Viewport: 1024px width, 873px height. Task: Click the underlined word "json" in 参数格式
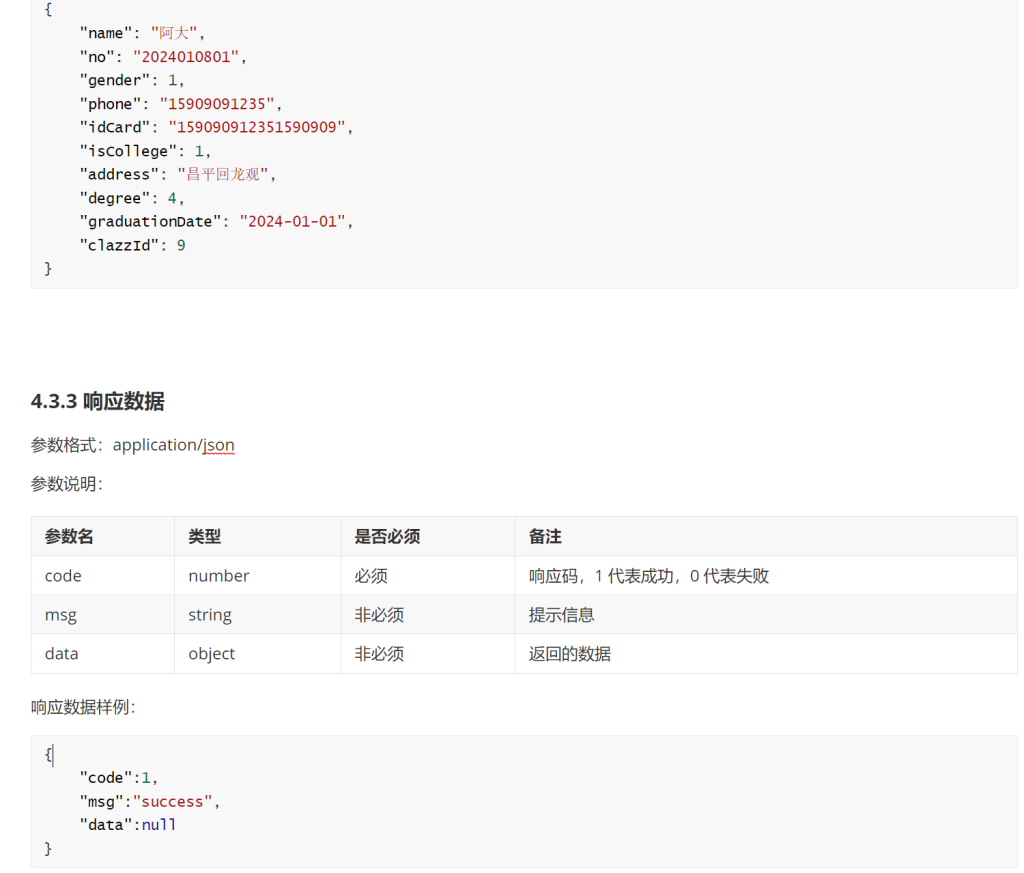click(x=218, y=445)
